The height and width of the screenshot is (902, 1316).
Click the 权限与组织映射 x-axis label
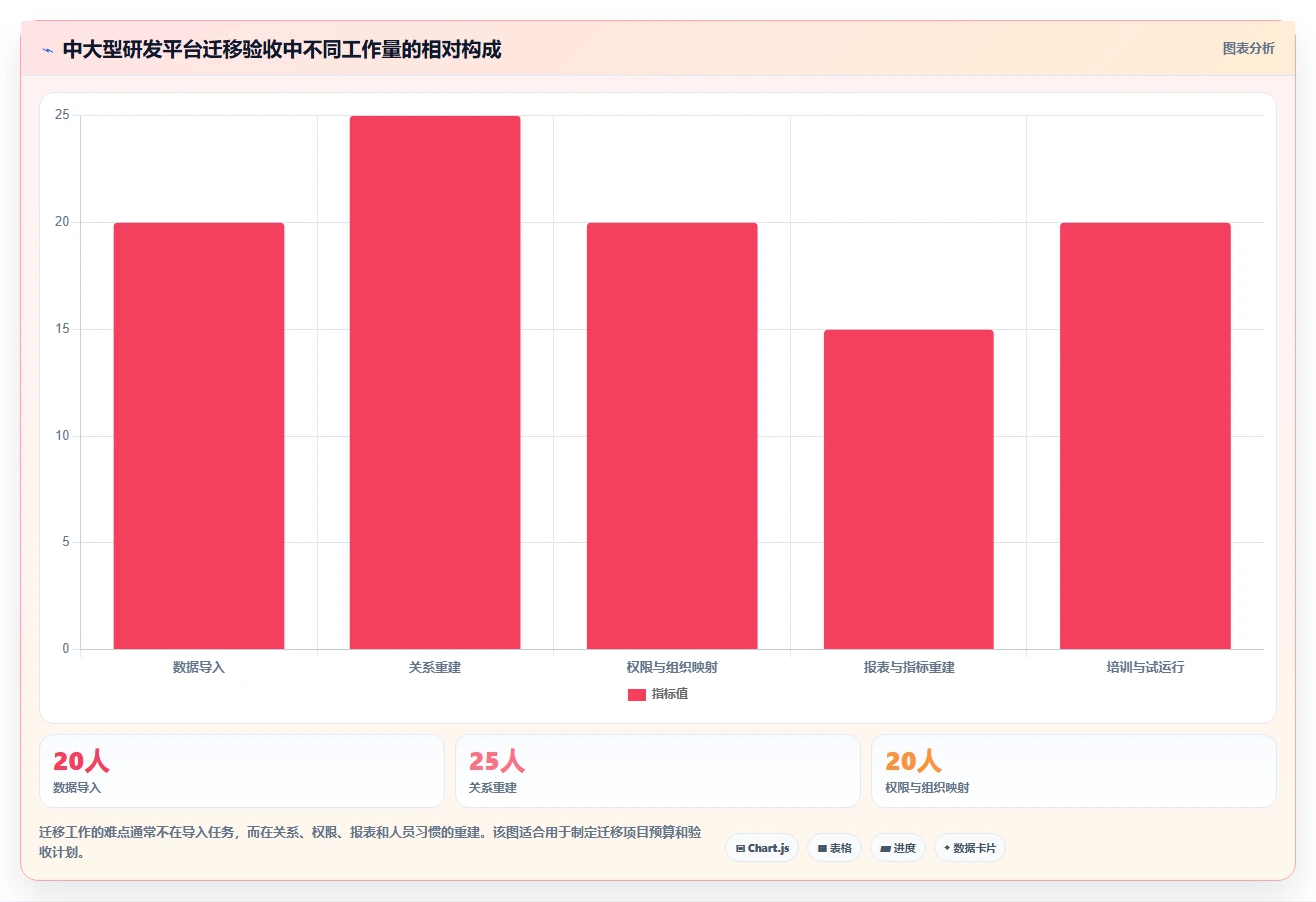[x=672, y=667]
